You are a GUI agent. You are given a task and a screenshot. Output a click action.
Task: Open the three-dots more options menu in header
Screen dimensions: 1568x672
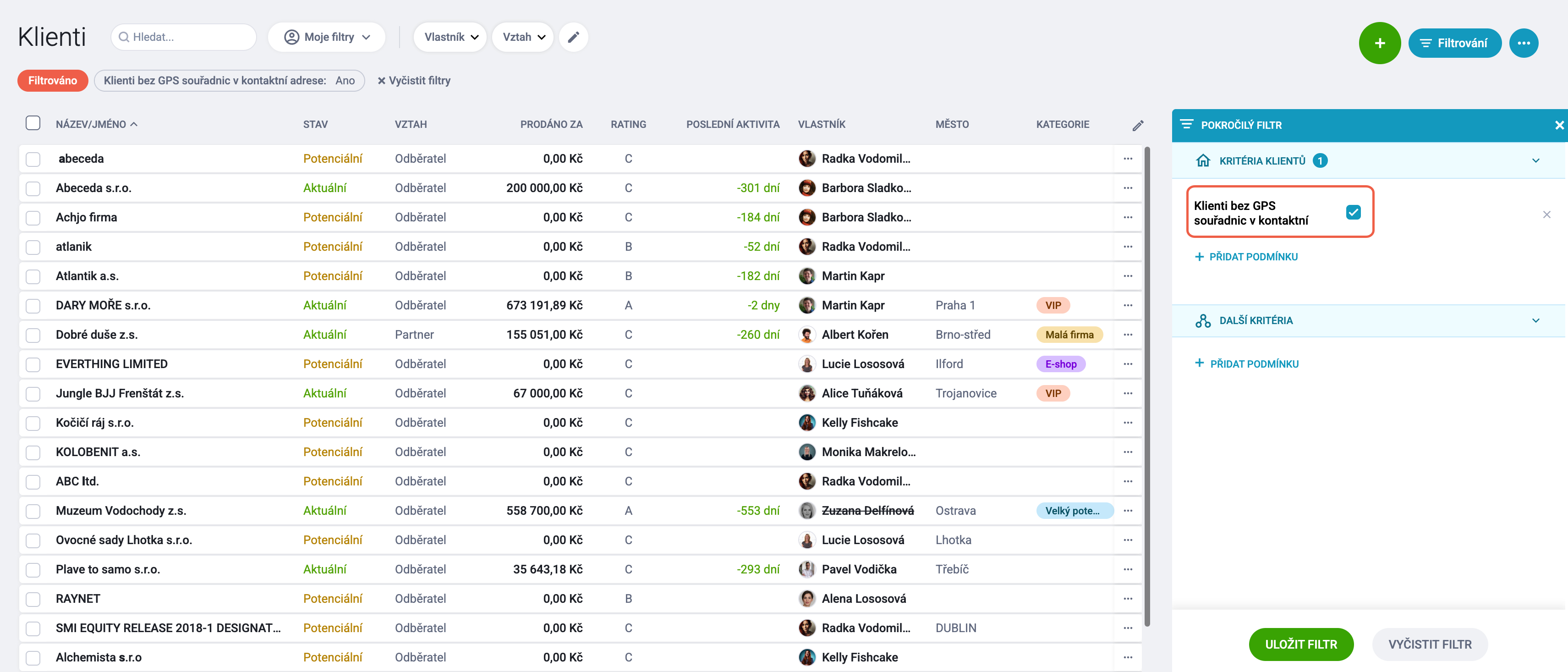(x=1524, y=43)
